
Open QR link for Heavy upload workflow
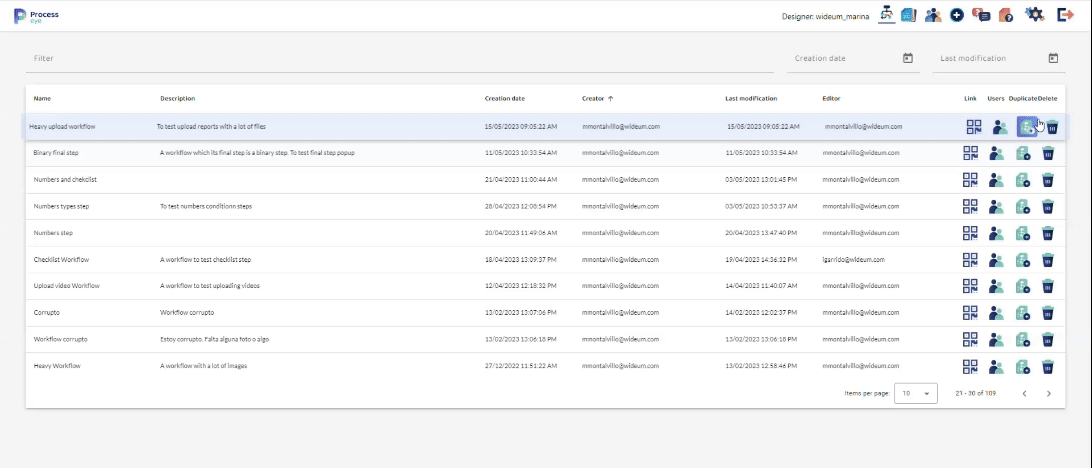(974, 127)
